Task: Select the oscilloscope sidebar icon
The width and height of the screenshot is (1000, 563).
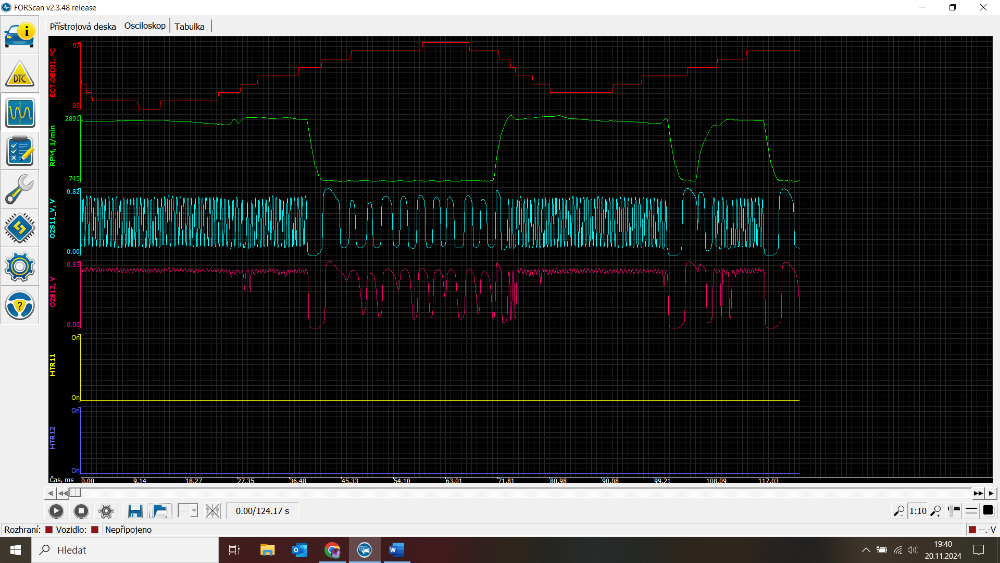Action: point(20,111)
